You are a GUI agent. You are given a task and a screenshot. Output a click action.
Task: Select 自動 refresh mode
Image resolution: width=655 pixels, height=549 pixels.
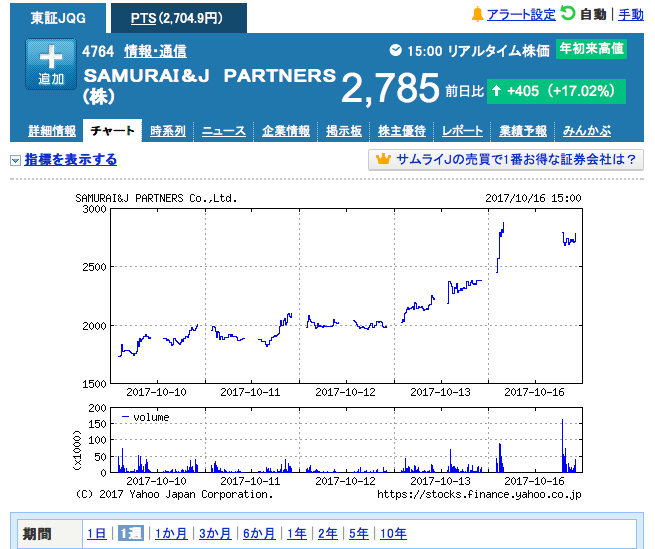tap(593, 15)
